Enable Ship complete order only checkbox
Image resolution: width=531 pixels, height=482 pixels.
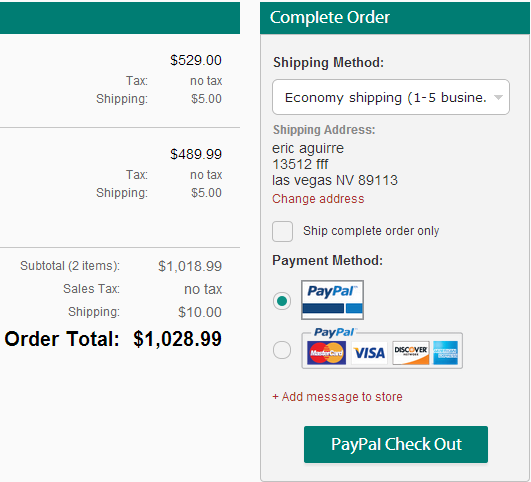(282, 231)
